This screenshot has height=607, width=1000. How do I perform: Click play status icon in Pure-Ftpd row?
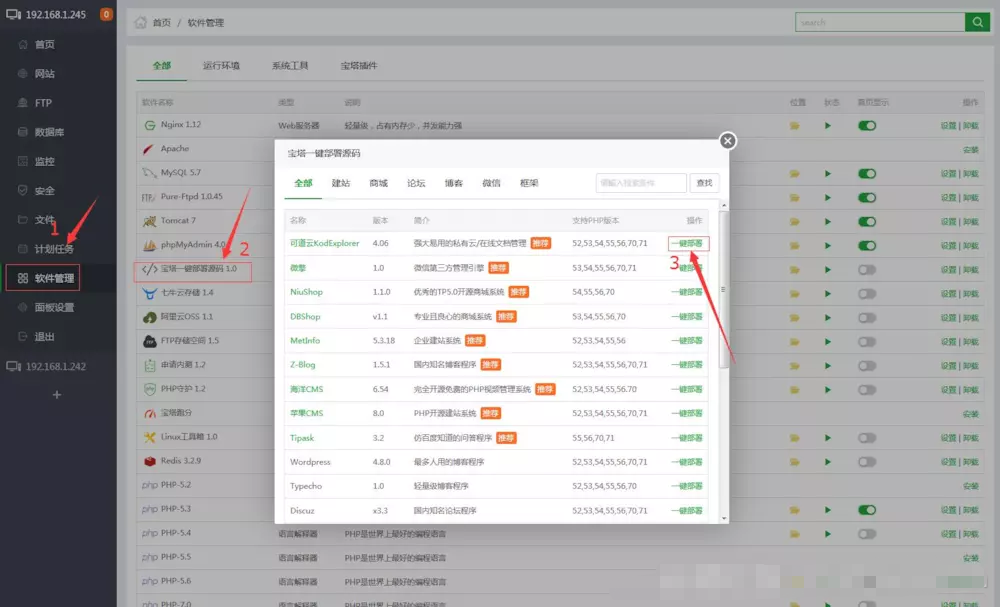(828, 198)
